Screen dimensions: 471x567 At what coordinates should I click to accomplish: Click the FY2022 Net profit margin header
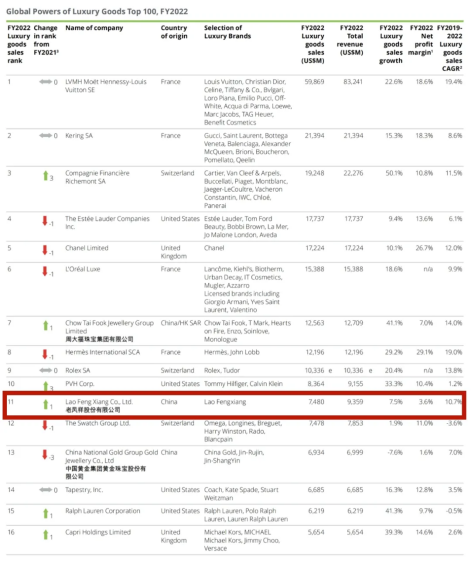point(420,40)
